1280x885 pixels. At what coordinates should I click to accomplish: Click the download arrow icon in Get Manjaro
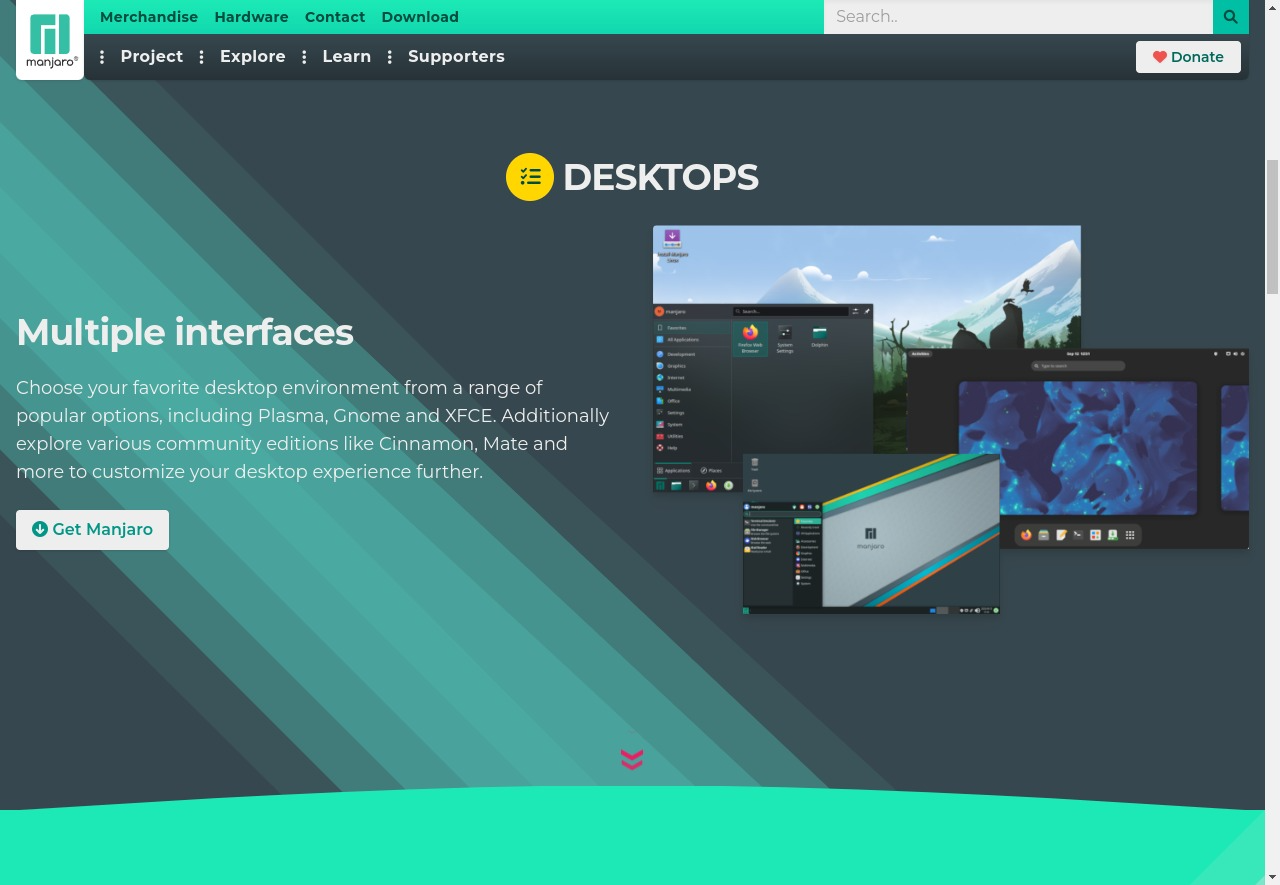coord(40,529)
